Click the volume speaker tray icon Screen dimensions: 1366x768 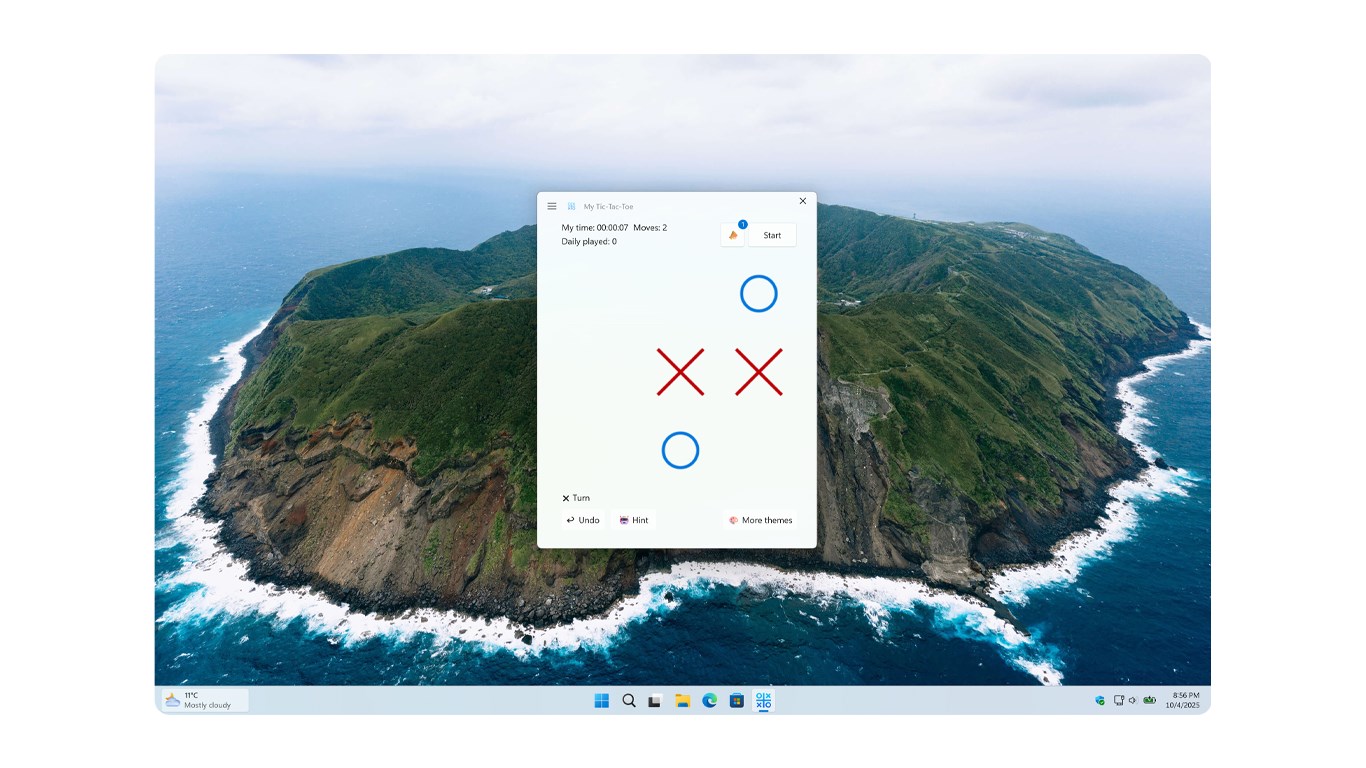1133,701
